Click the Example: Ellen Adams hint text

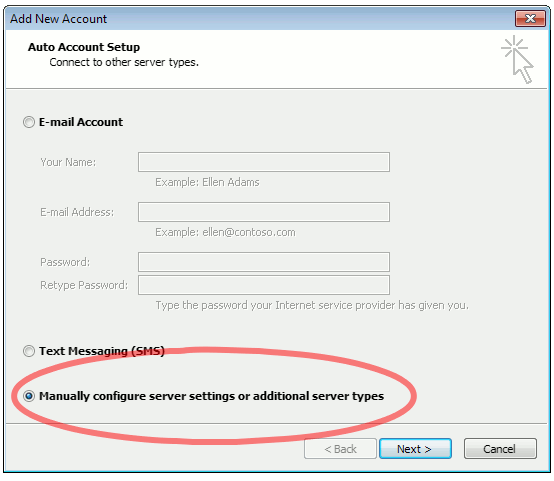[207, 182]
